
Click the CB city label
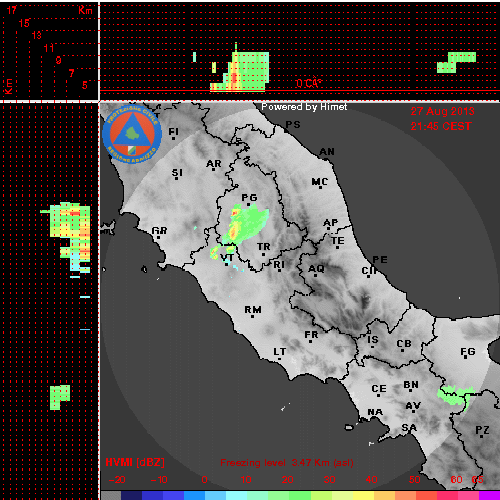[x=404, y=344]
